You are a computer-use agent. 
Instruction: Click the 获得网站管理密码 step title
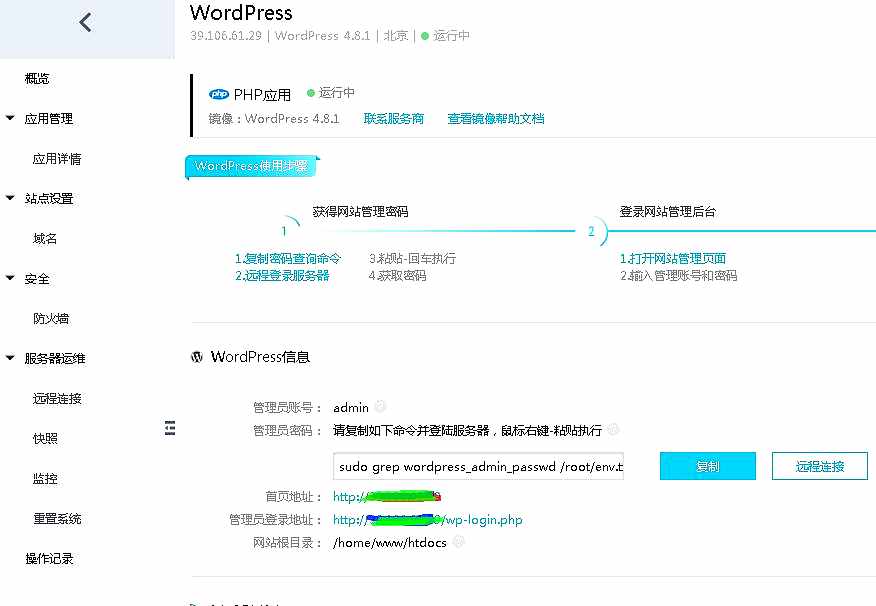pyautogui.click(x=360, y=212)
